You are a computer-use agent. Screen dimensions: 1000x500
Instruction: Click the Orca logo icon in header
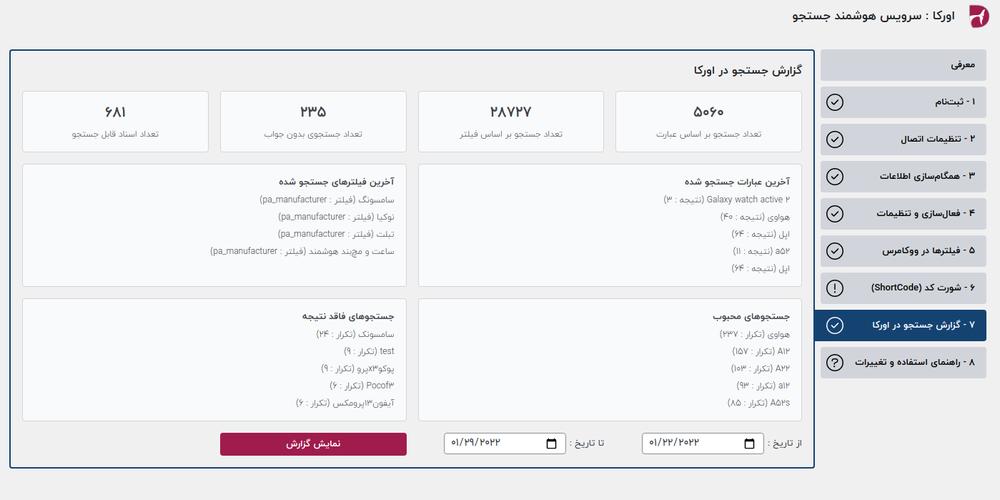(980, 16)
